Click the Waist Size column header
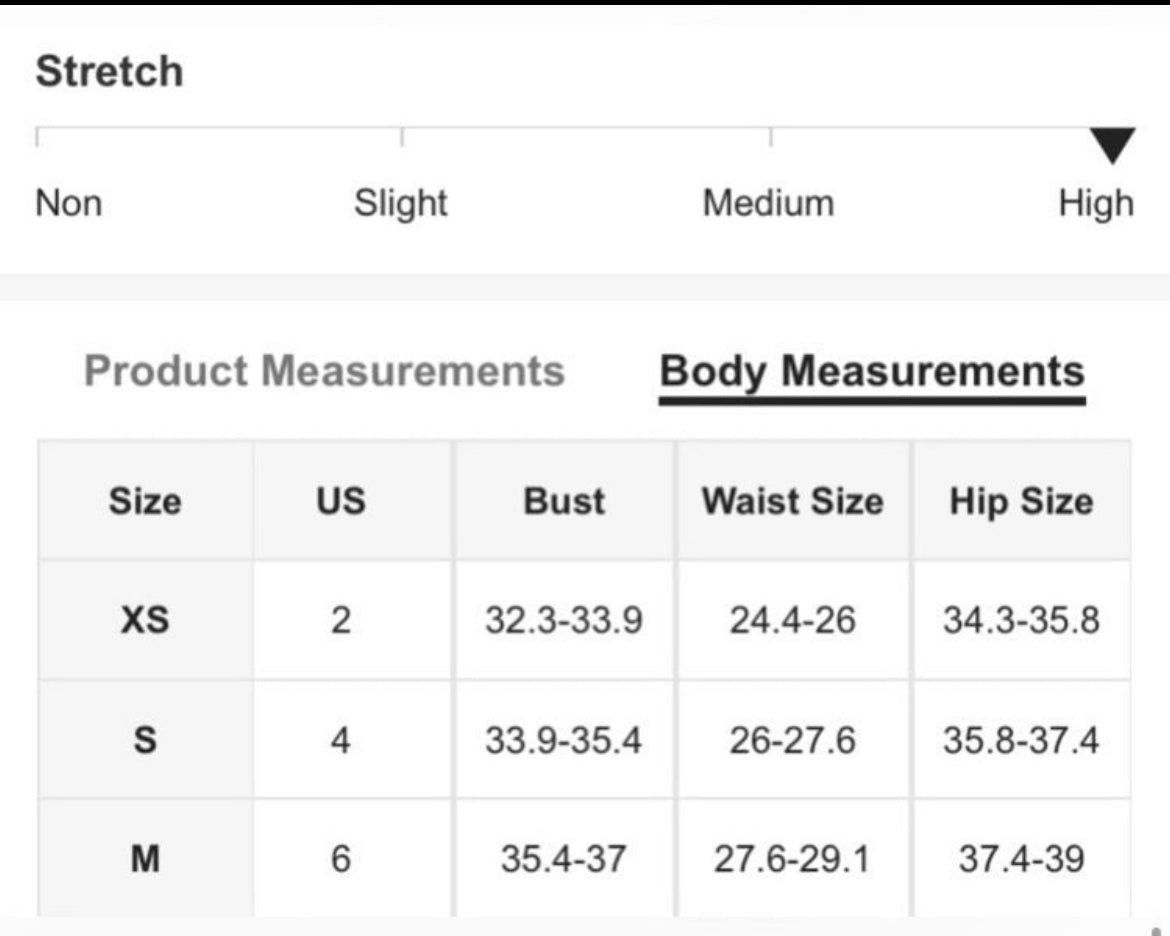The width and height of the screenshot is (1170, 936). [792, 500]
